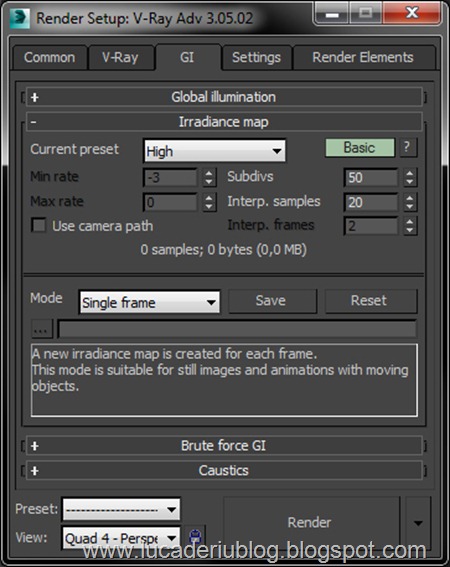Click the Interp. samples spinner arrows
This screenshot has width=450, height=567.
pos(410,202)
